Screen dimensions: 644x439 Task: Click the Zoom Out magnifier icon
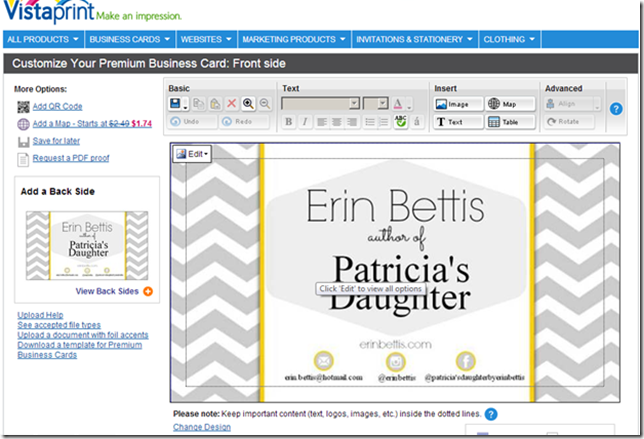click(264, 103)
